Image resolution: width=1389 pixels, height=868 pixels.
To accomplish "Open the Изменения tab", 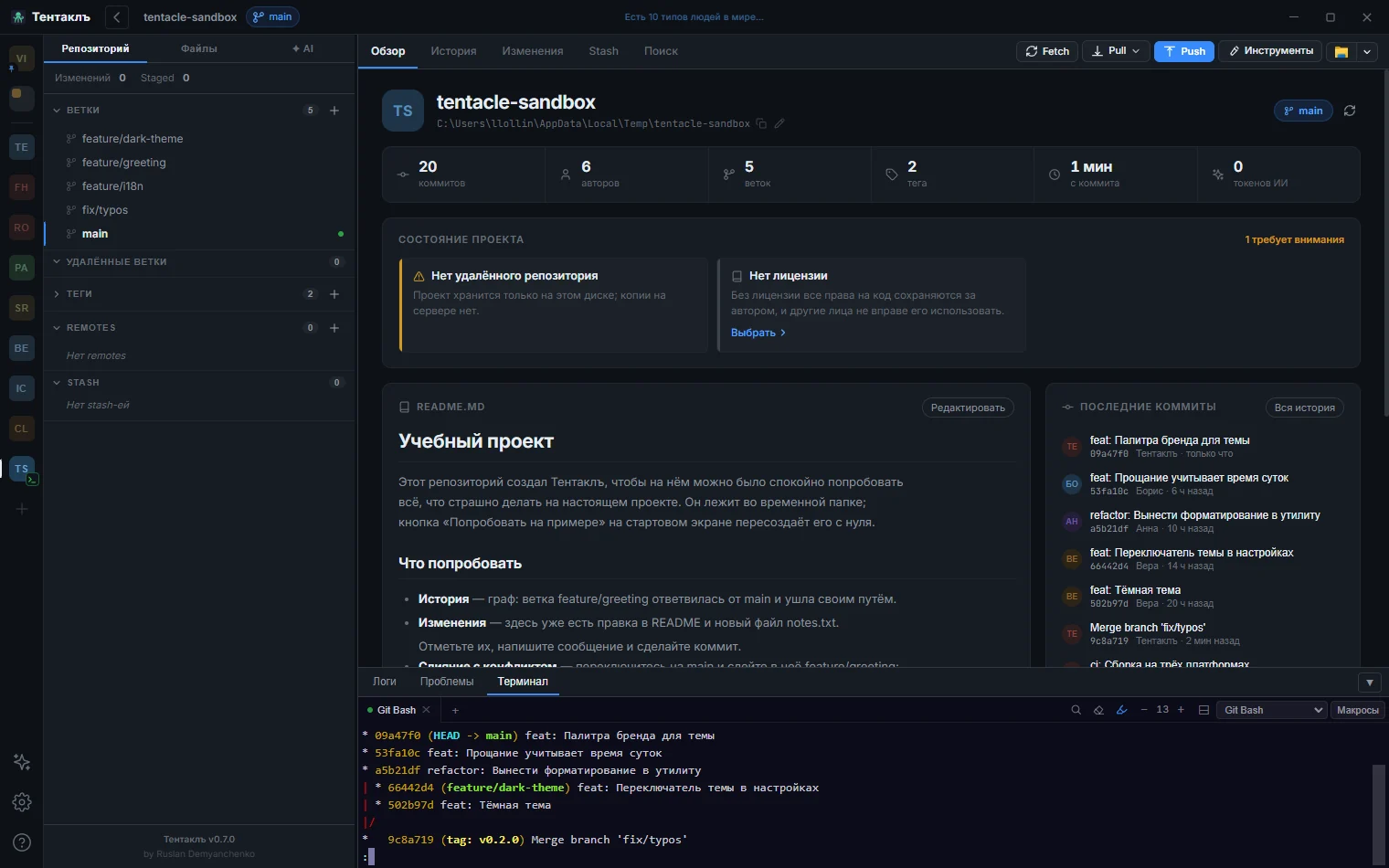I will (x=532, y=51).
